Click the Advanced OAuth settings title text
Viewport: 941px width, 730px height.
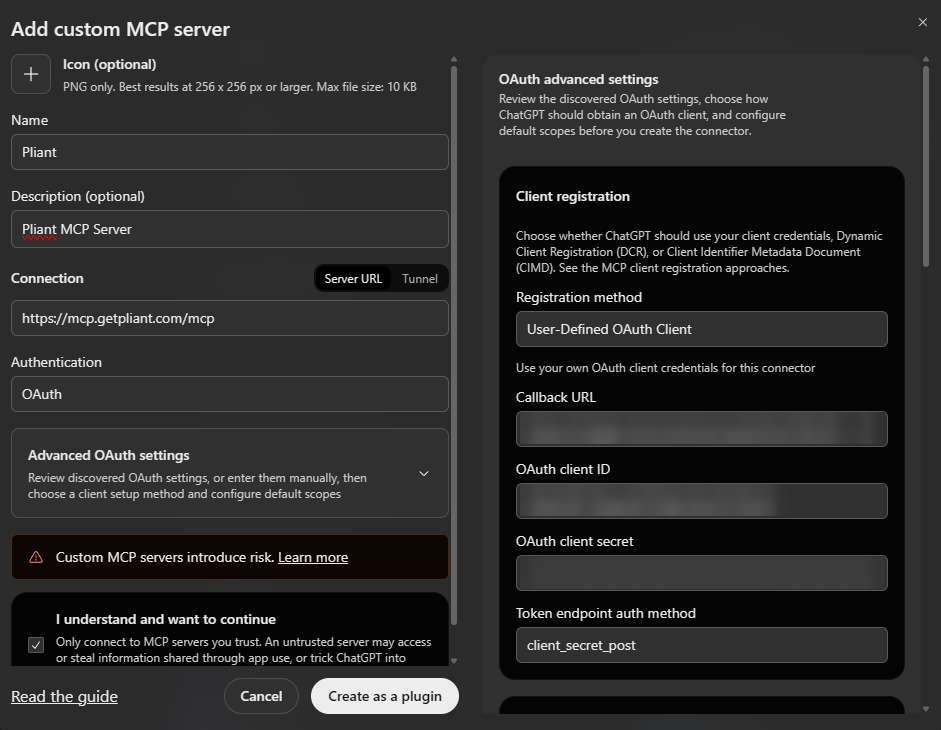click(x=109, y=455)
